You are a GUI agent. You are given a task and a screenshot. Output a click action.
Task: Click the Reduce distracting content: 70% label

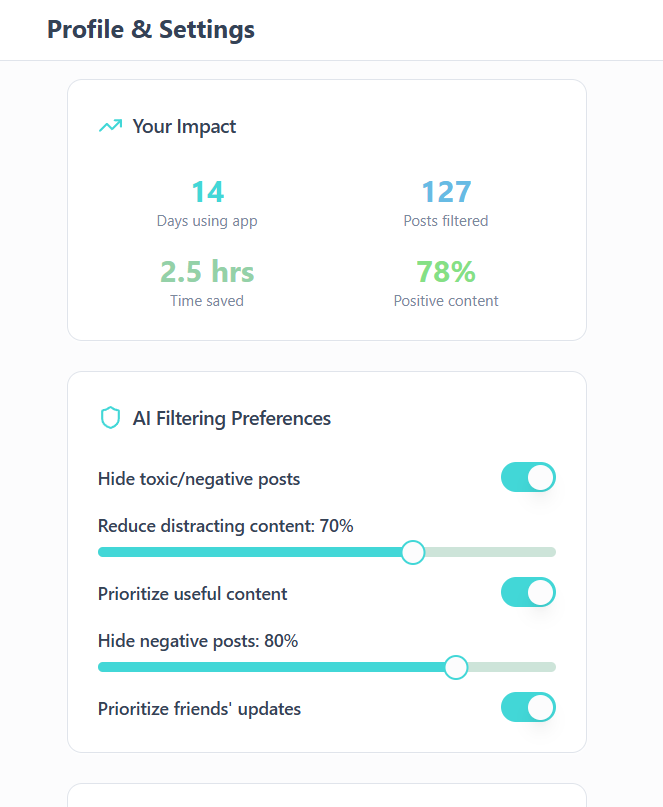click(225, 526)
